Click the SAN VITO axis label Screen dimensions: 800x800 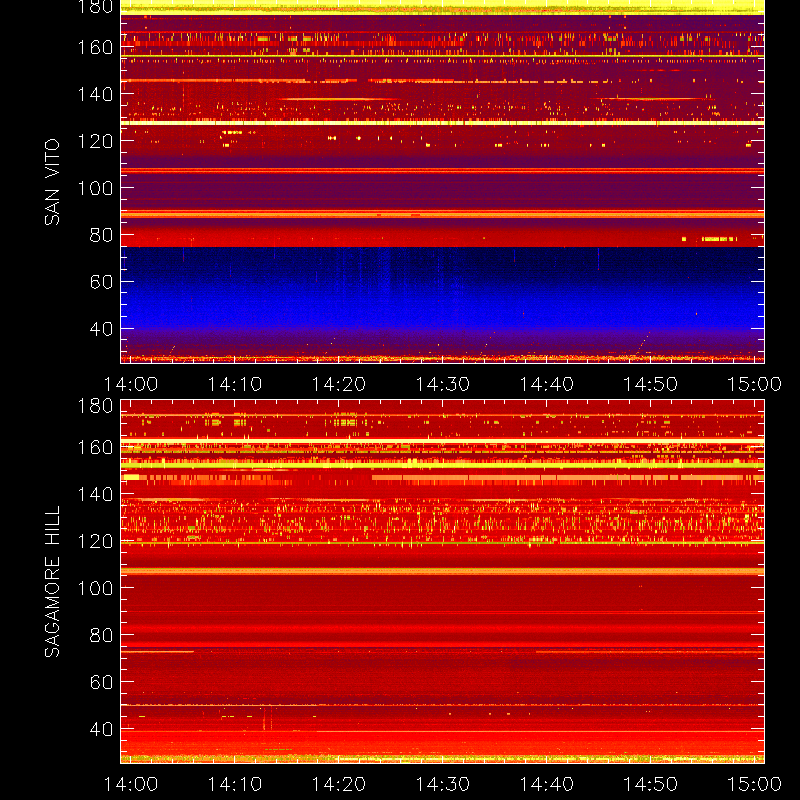click(x=52, y=182)
